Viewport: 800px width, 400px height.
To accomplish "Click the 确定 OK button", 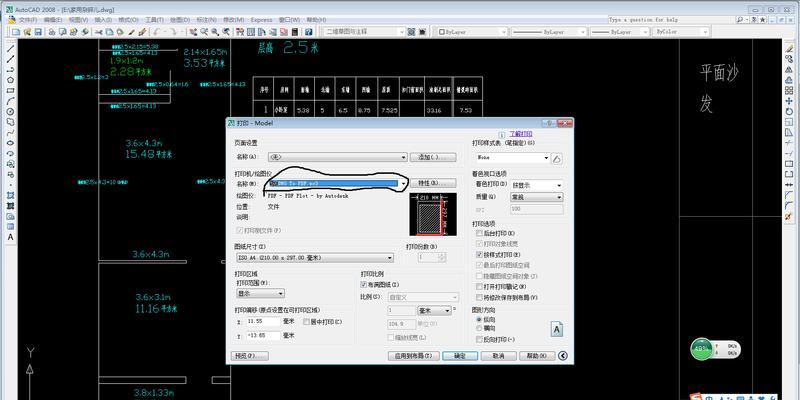I will point(460,356).
